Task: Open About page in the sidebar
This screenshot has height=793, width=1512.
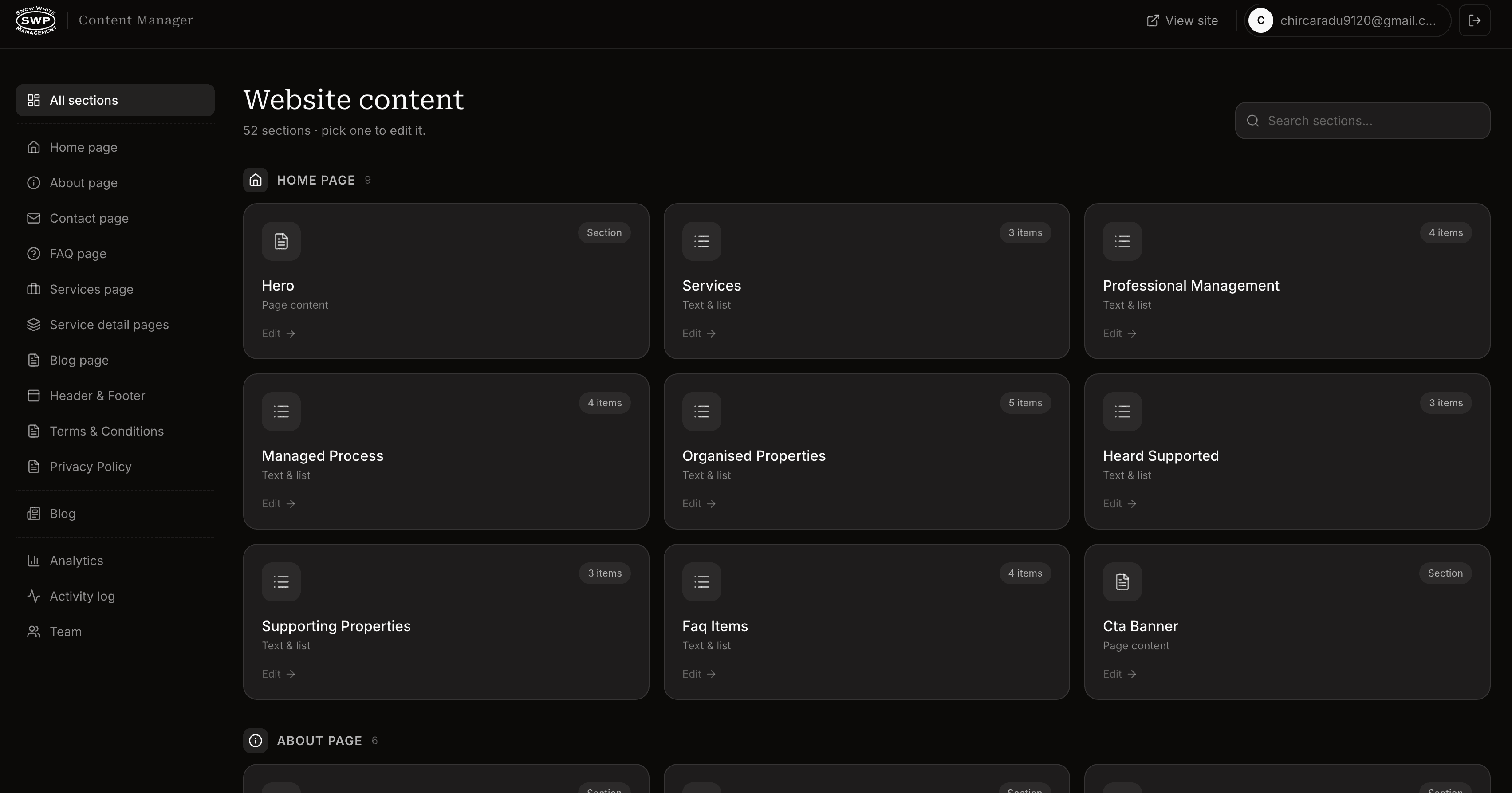Action: (x=115, y=183)
